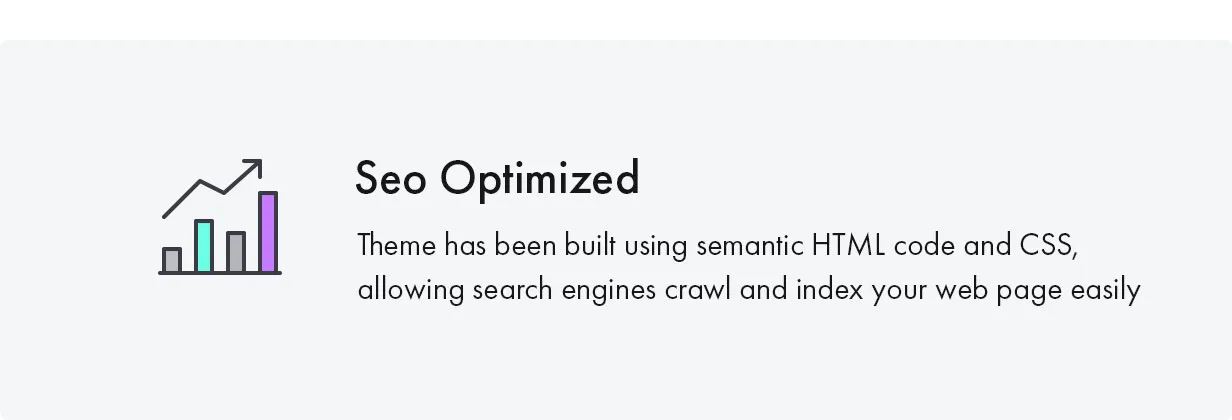The image size is (1232, 420).
Task: Click the chart icon's baseline
Action: [x=220, y=272]
